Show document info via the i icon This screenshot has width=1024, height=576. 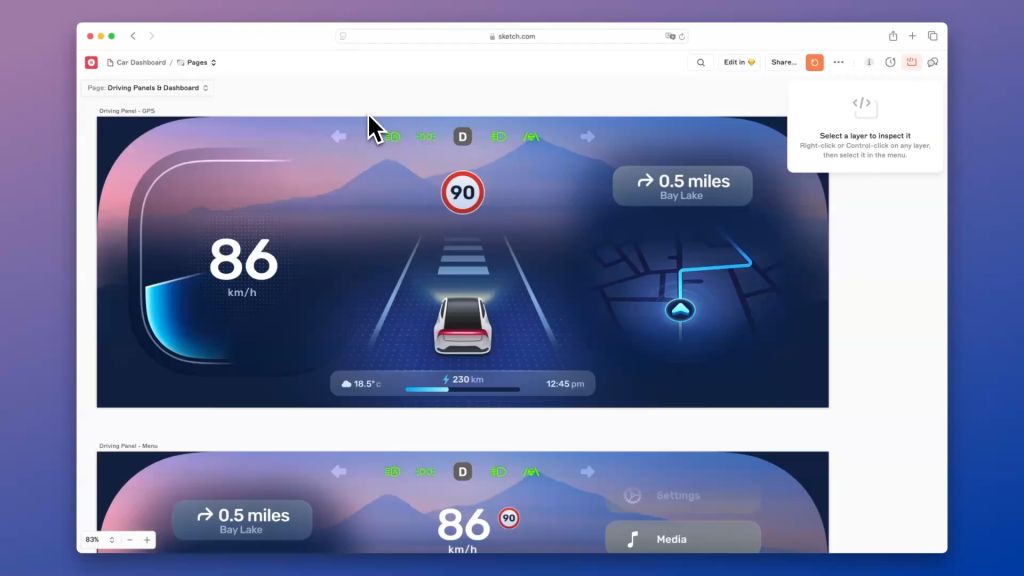point(869,63)
